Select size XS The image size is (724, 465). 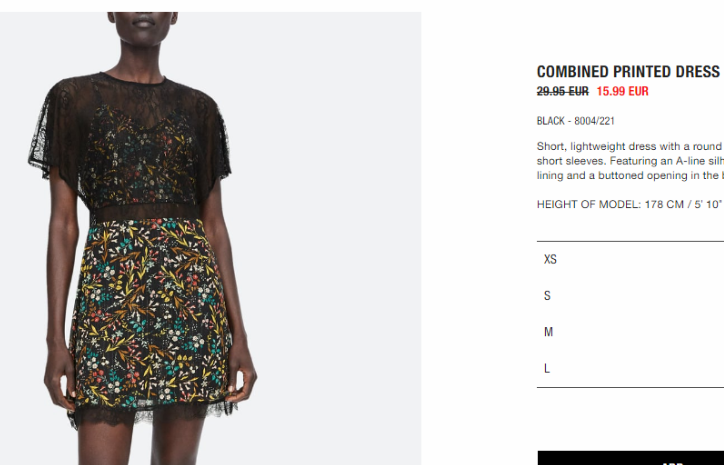tap(630, 260)
